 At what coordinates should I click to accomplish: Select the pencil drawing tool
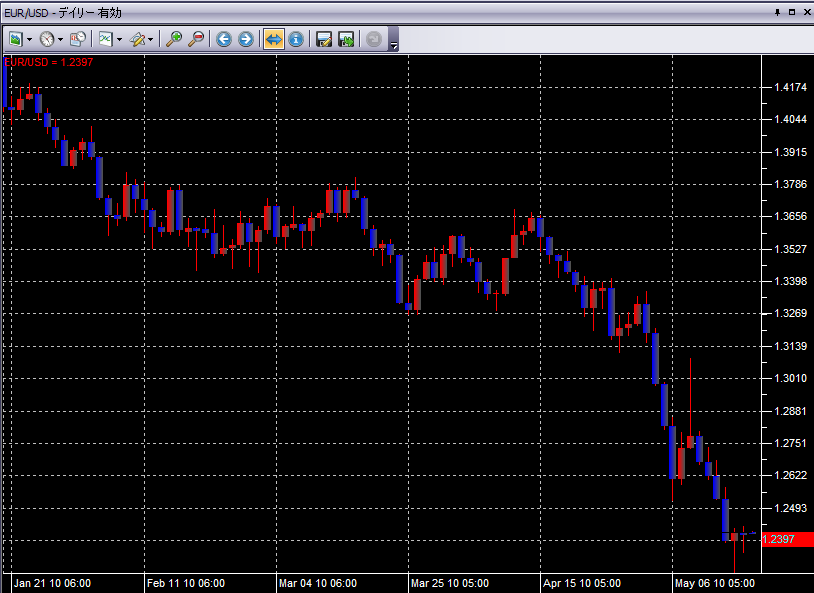pos(137,39)
